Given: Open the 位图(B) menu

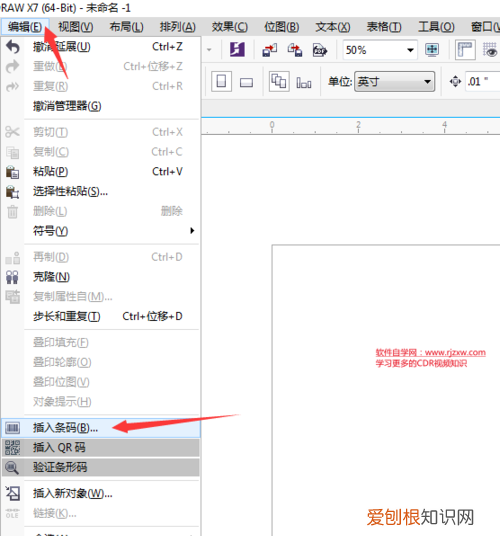Looking at the screenshot, I should (x=282, y=27).
